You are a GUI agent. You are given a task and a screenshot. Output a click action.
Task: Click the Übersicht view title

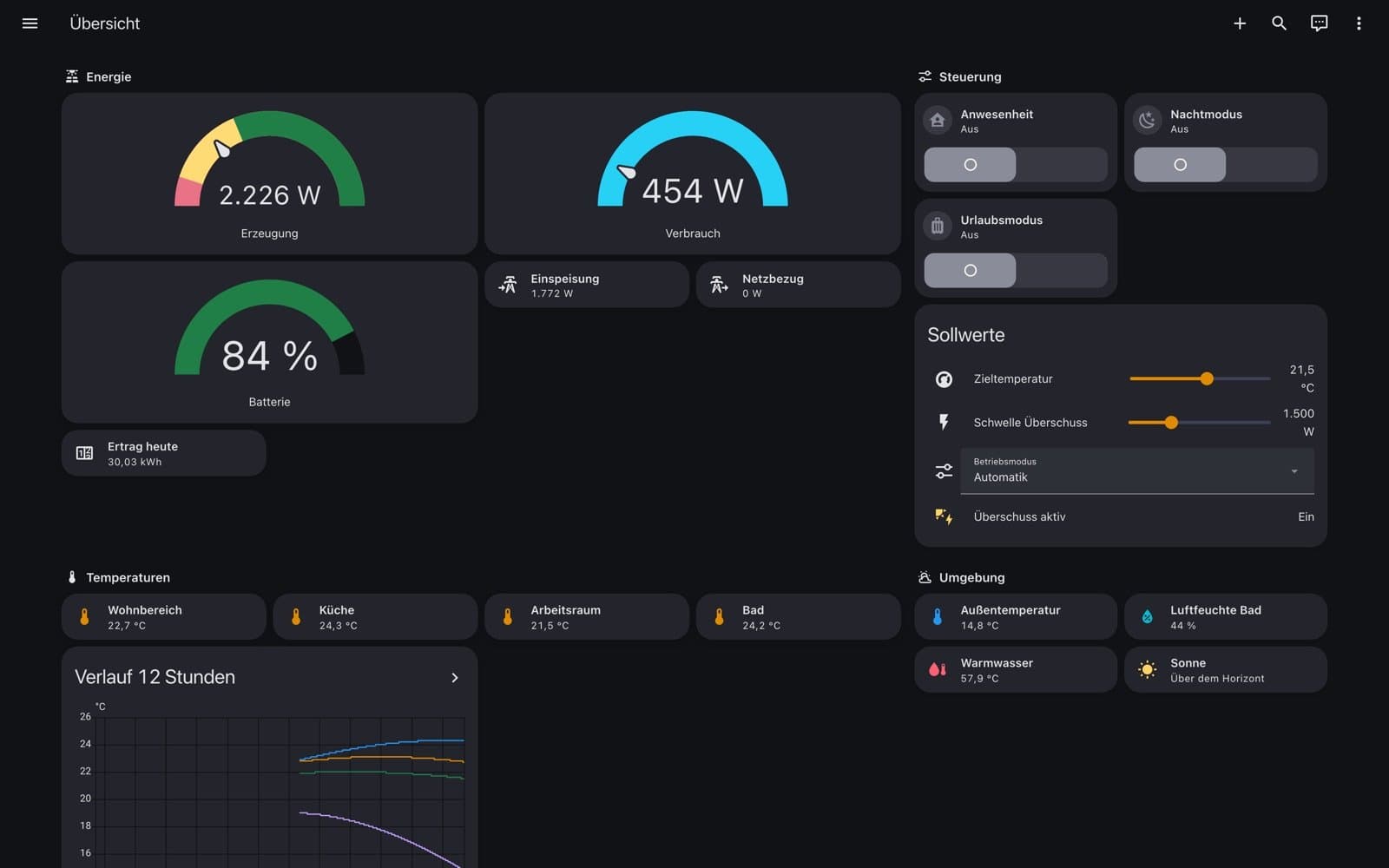[x=105, y=23]
